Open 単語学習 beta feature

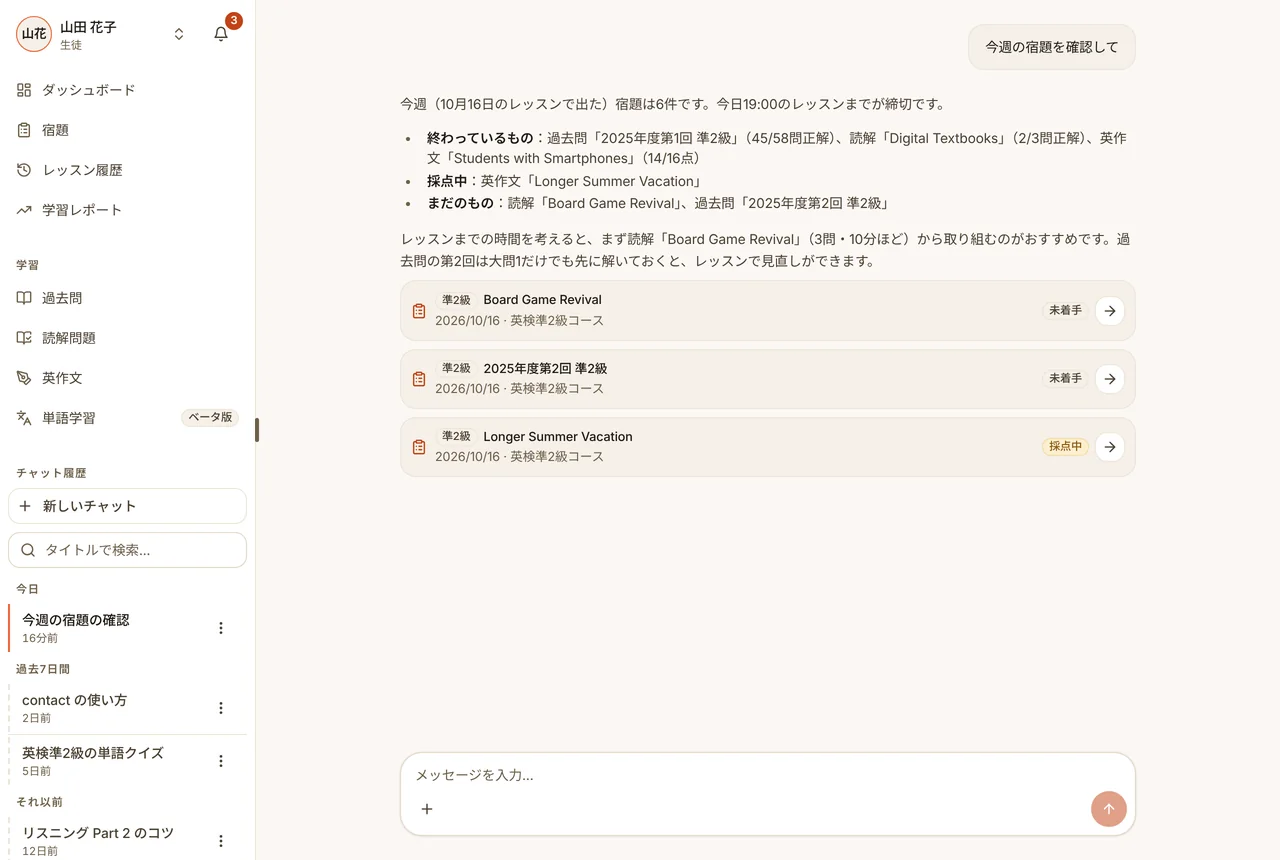pyautogui.click(x=127, y=418)
